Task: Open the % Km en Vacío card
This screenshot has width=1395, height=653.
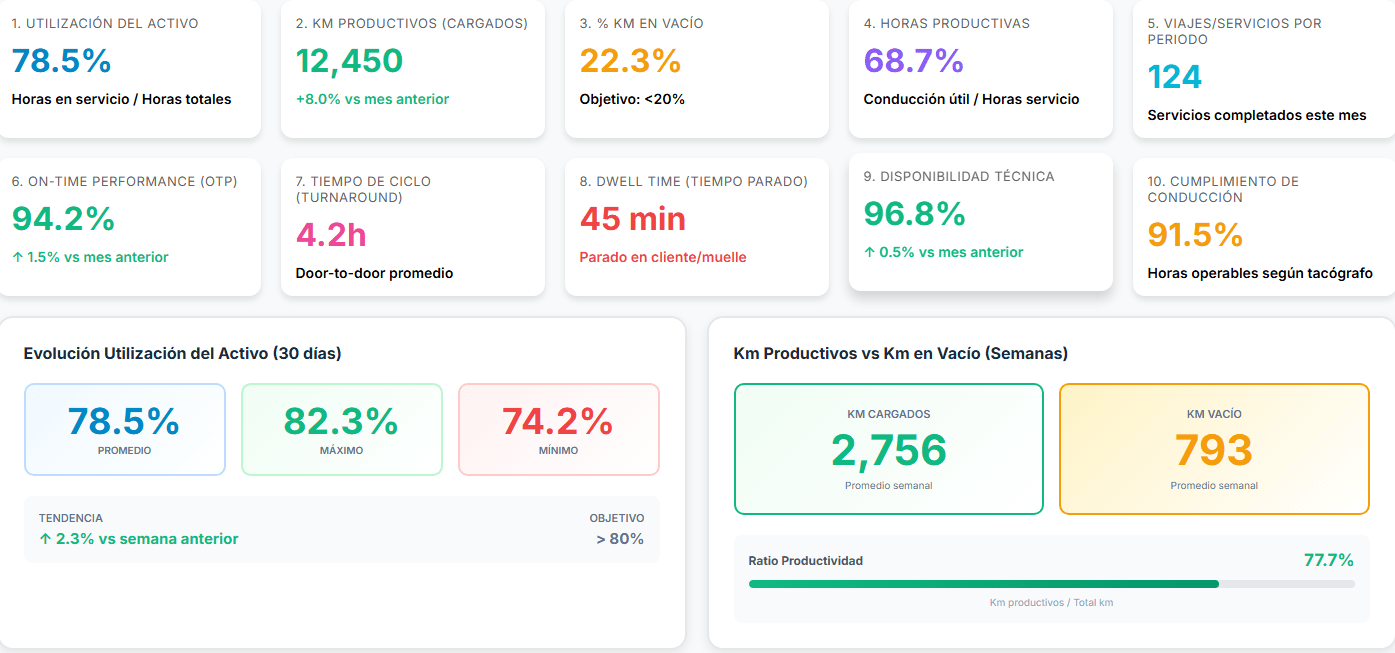Action: coord(696,68)
